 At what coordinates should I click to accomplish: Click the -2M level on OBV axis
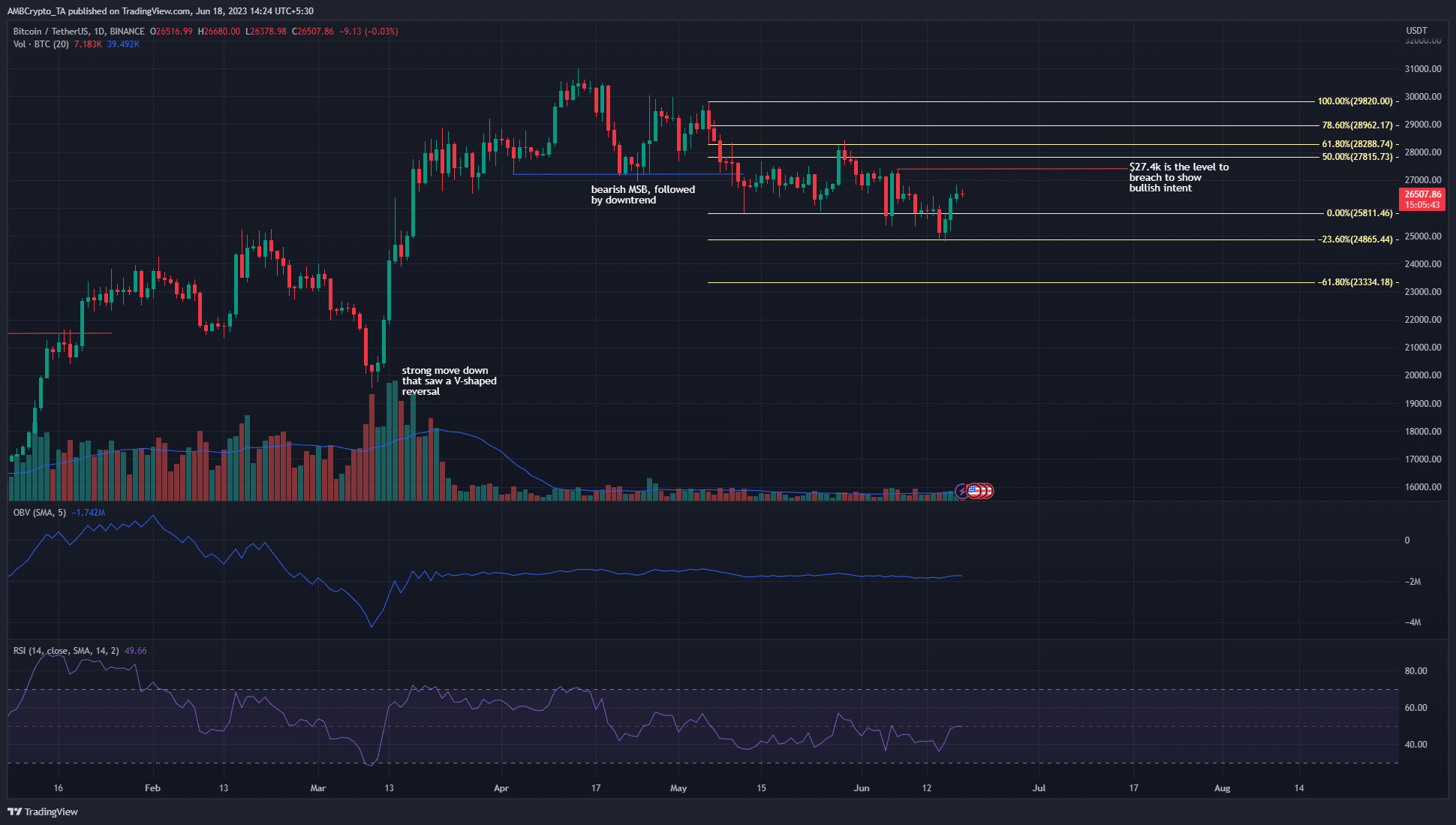1412,582
